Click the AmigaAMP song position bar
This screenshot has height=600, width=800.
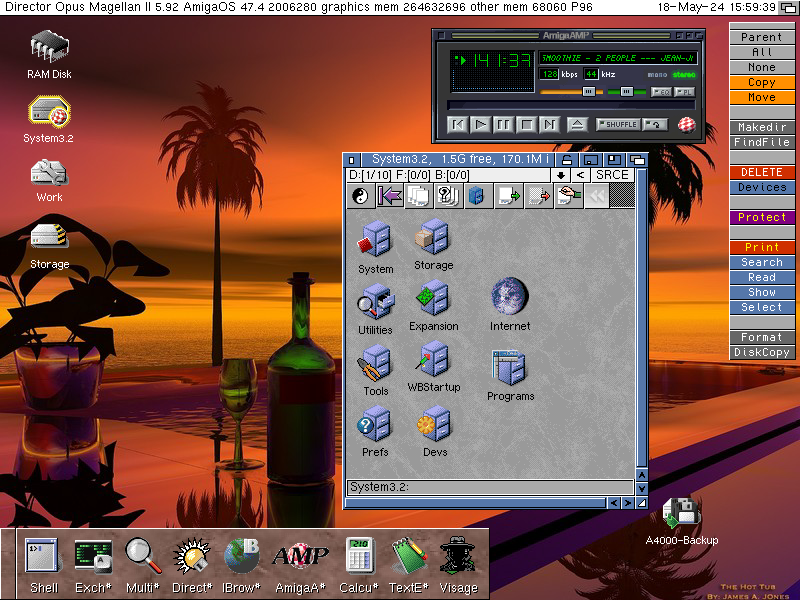(571, 105)
